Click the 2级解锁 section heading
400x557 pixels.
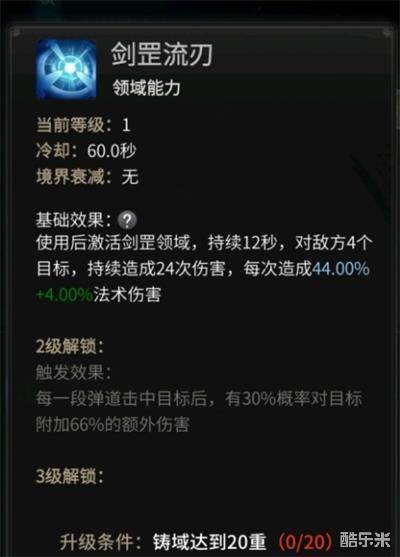pos(70,346)
